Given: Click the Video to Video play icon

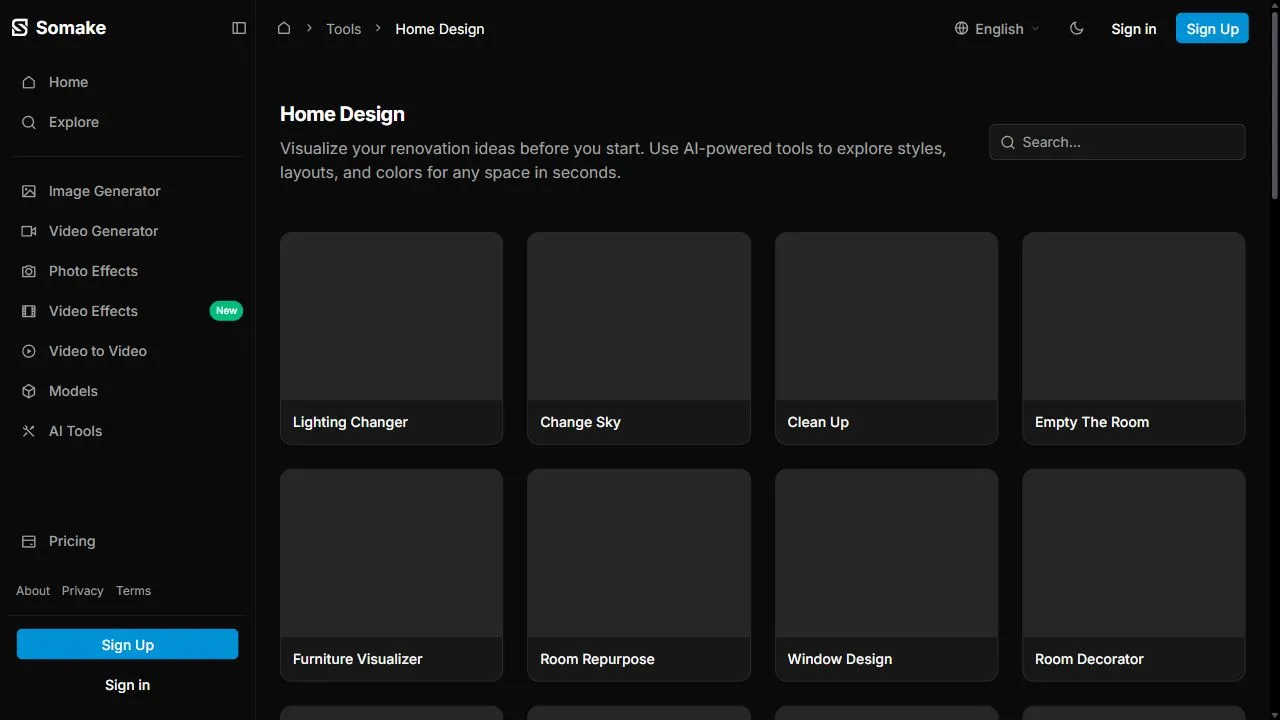Looking at the screenshot, I should point(29,351).
